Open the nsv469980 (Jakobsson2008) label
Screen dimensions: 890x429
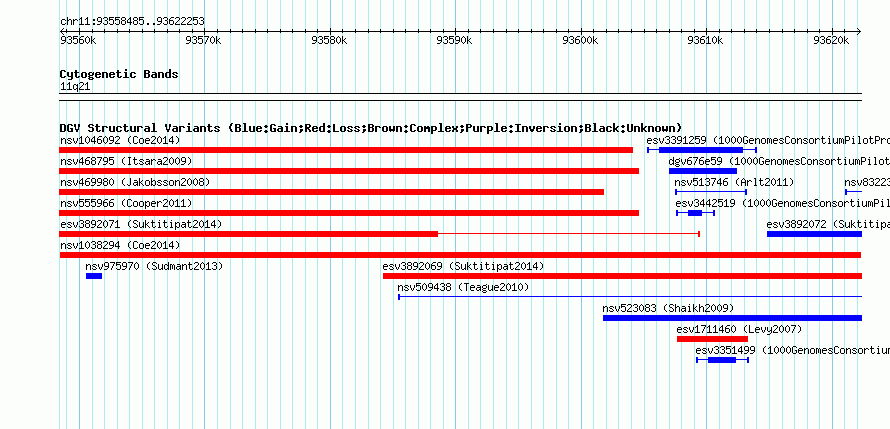[135, 182]
